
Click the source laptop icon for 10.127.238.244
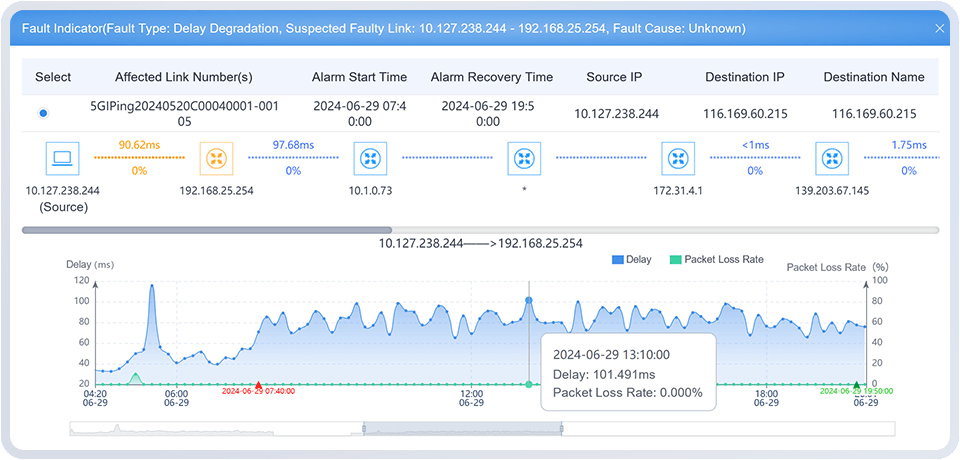point(62,158)
